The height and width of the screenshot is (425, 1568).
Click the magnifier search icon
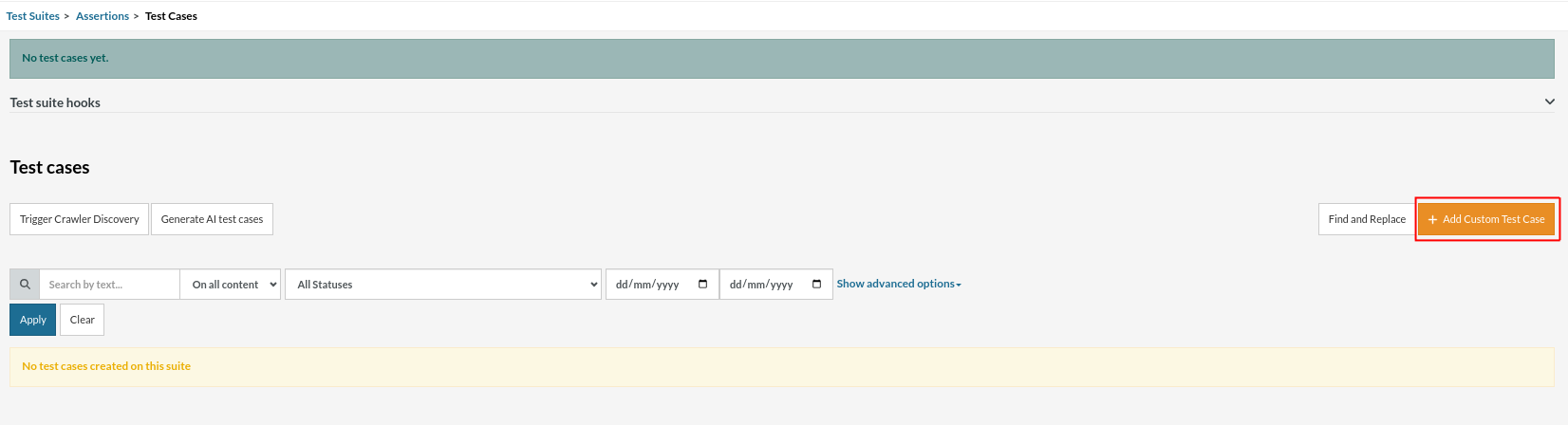pos(25,285)
